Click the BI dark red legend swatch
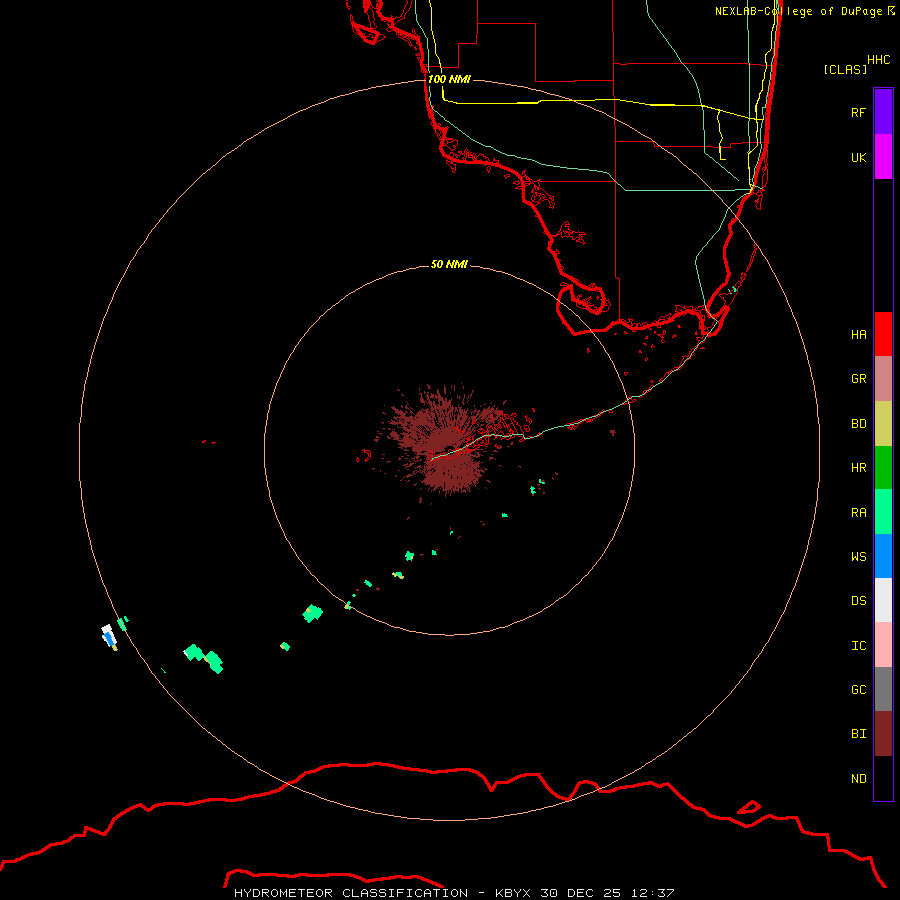This screenshot has width=900, height=900. click(x=883, y=734)
